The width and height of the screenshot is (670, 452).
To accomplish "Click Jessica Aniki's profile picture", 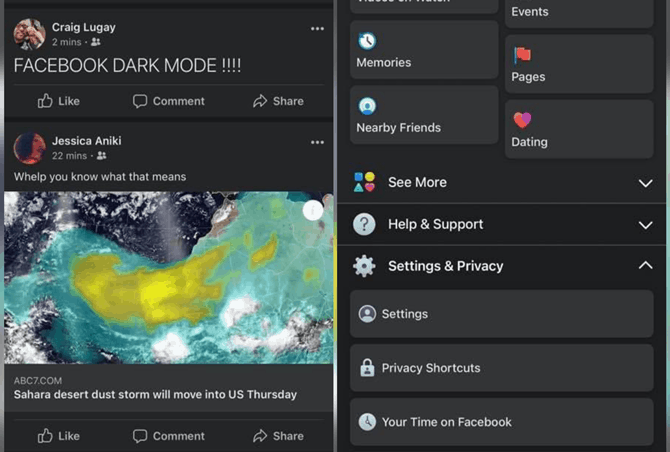I will pyautogui.click(x=29, y=148).
